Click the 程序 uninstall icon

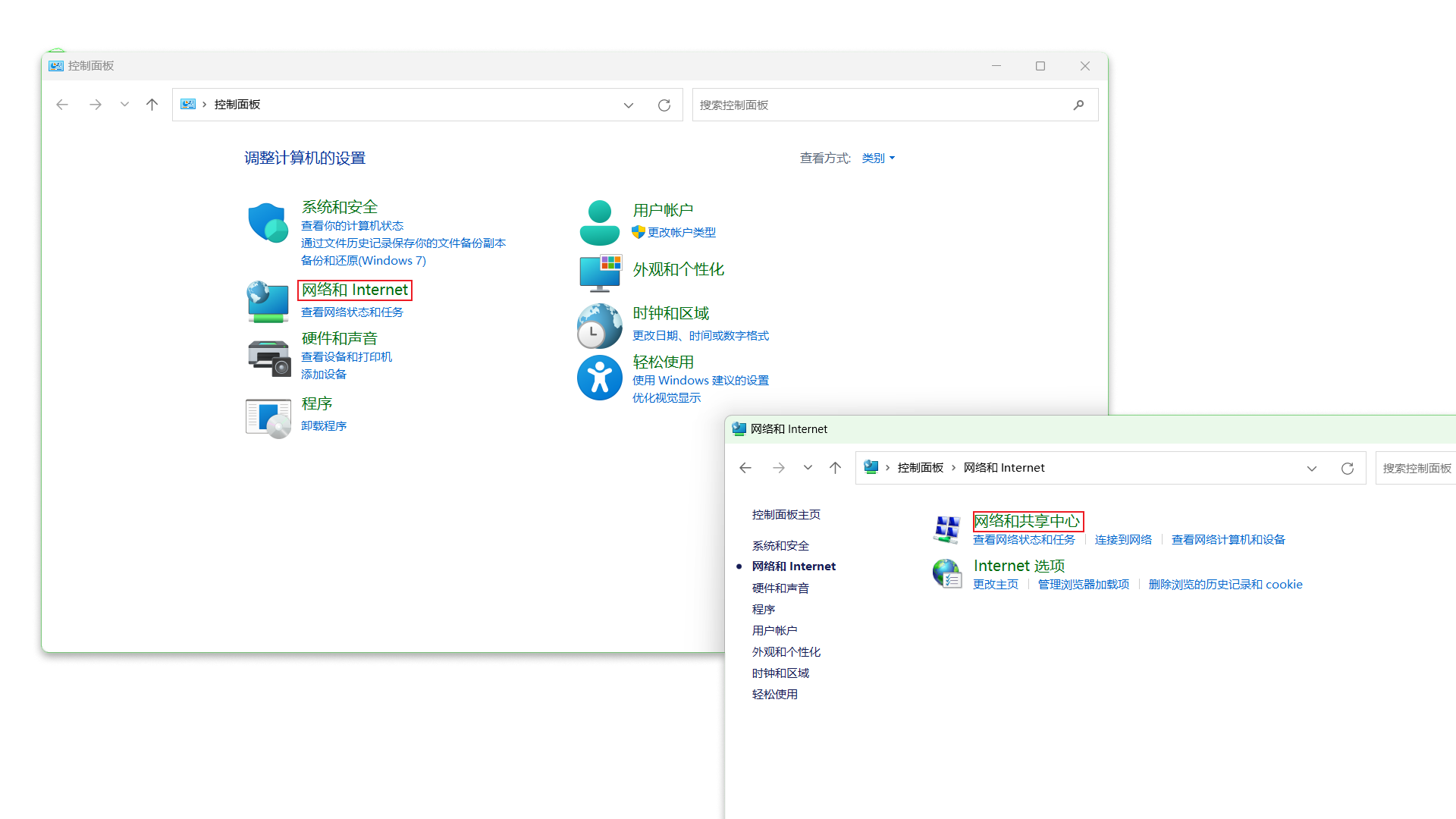(267, 417)
